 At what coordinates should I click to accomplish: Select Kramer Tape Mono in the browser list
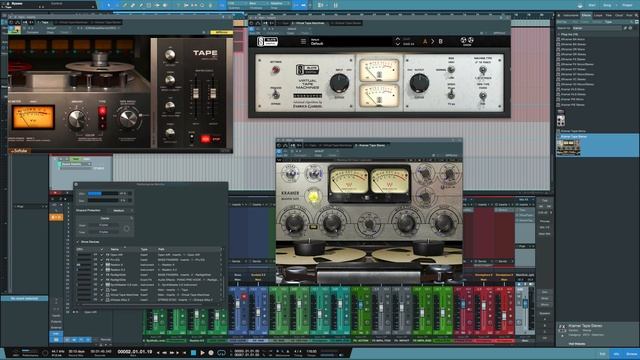click(x=573, y=131)
